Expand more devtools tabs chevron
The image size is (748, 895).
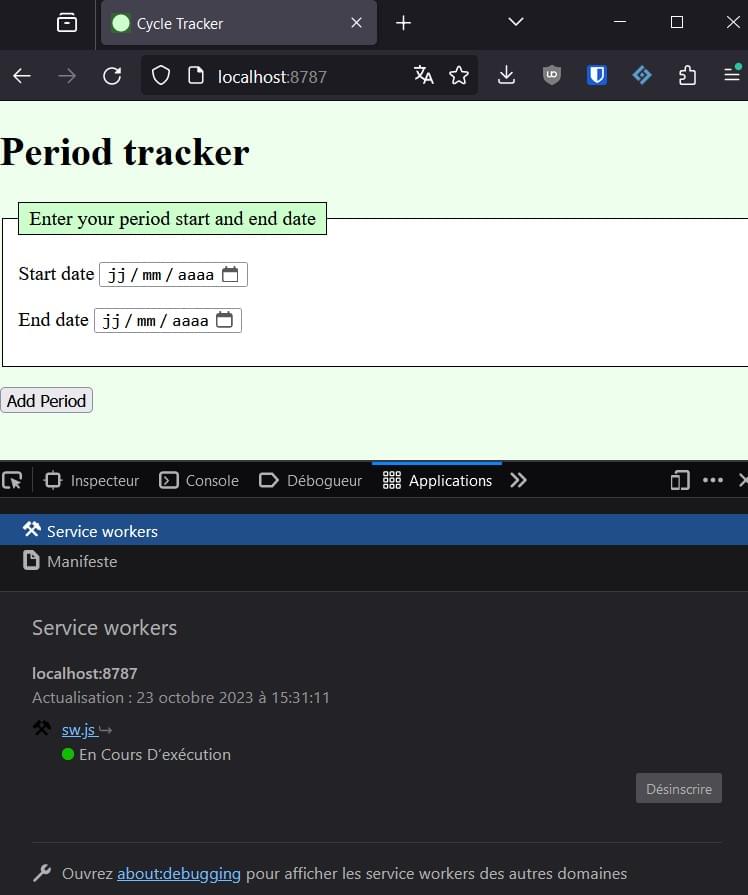pyautogui.click(x=518, y=480)
